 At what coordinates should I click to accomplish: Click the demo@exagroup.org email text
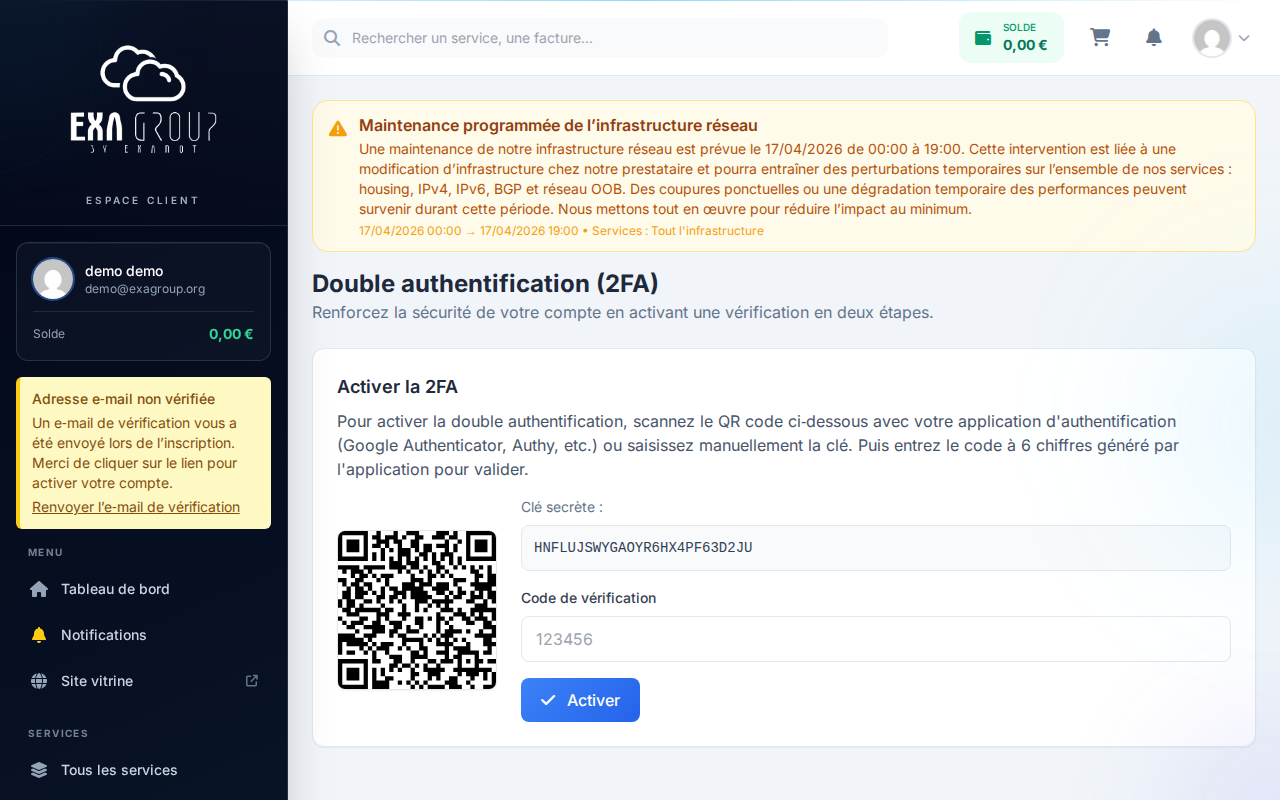click(x=145, y=289)
